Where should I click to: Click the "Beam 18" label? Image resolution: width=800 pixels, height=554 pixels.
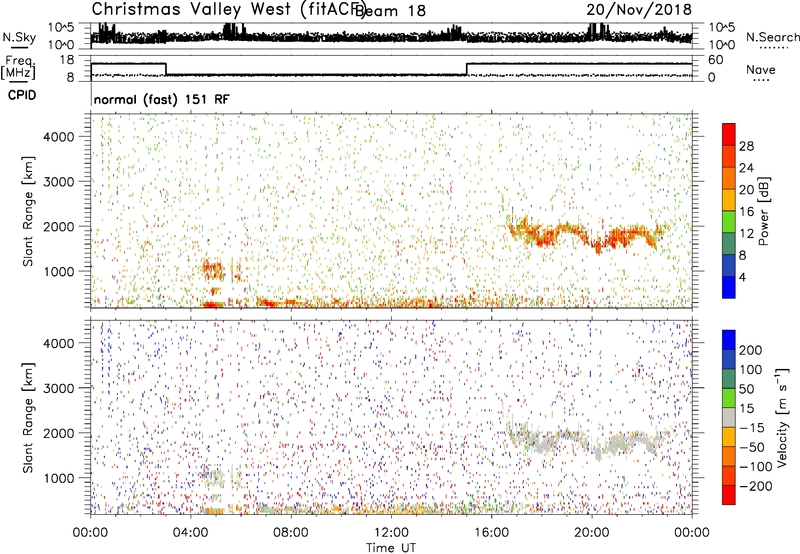click(391, 10)
